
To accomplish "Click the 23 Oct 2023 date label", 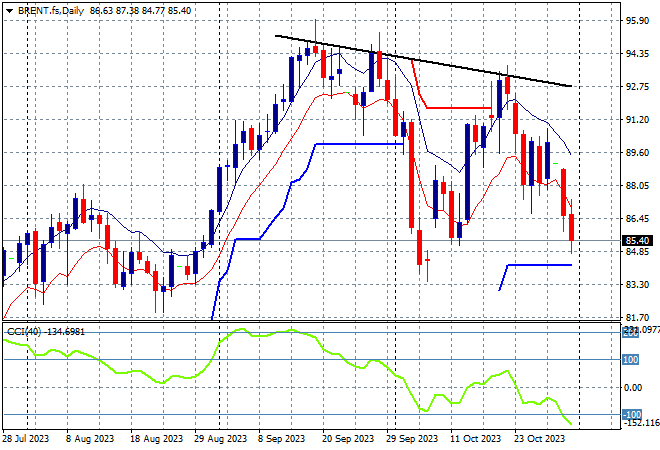I will (x=539, y=439).
